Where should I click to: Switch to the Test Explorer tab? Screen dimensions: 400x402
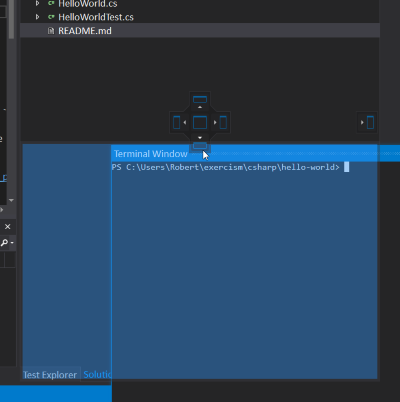[50, 375]
